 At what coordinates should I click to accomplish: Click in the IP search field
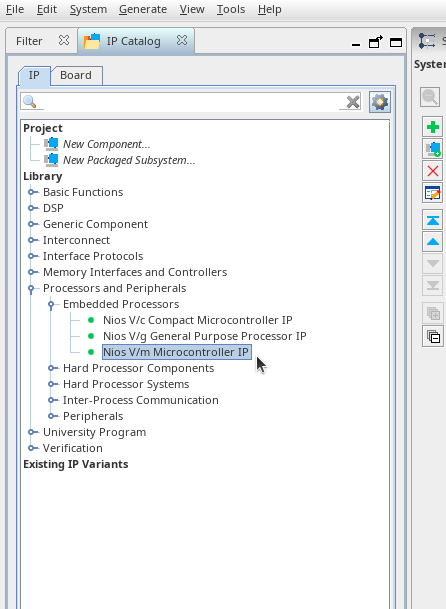click(190, 102)
